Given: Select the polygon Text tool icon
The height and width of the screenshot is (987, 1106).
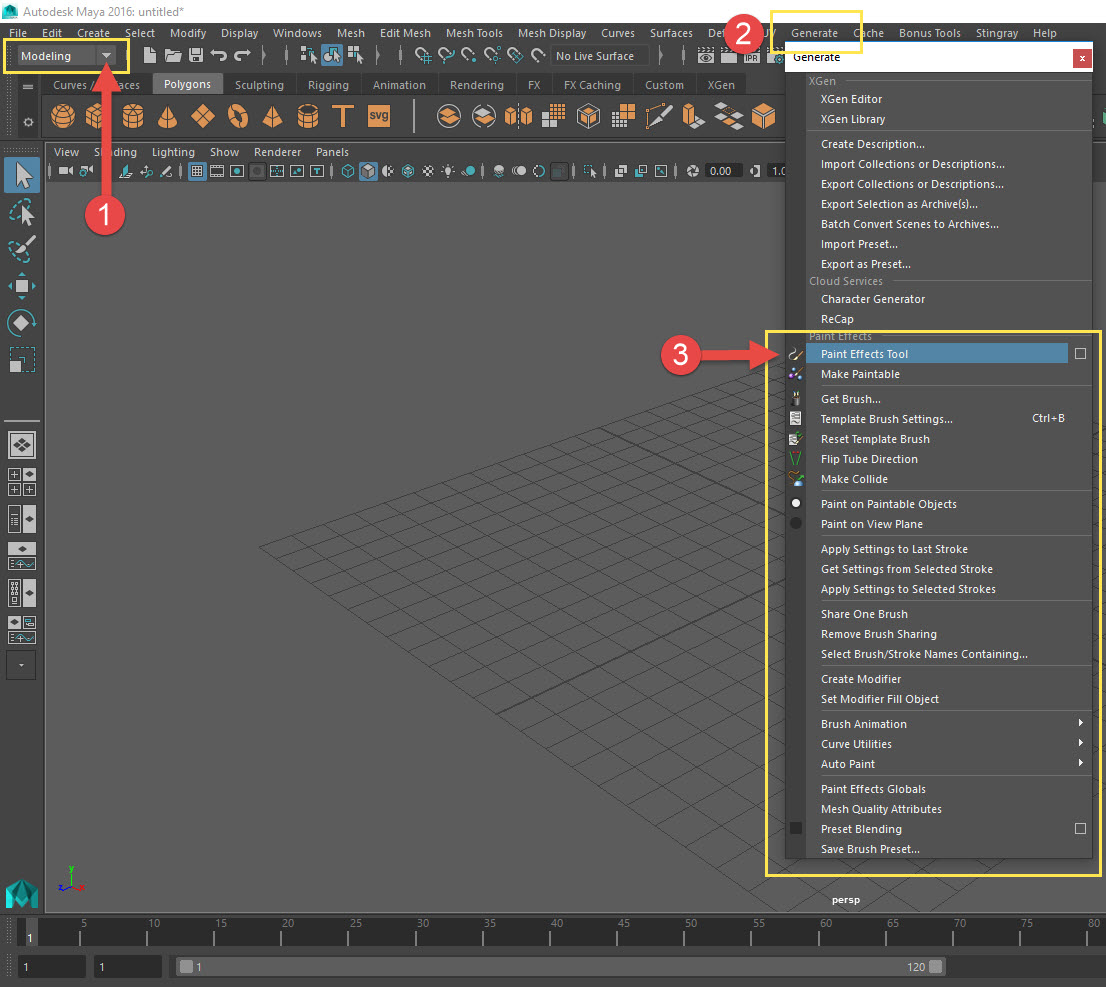Looking at the screenshot, I should coord(343,115).
